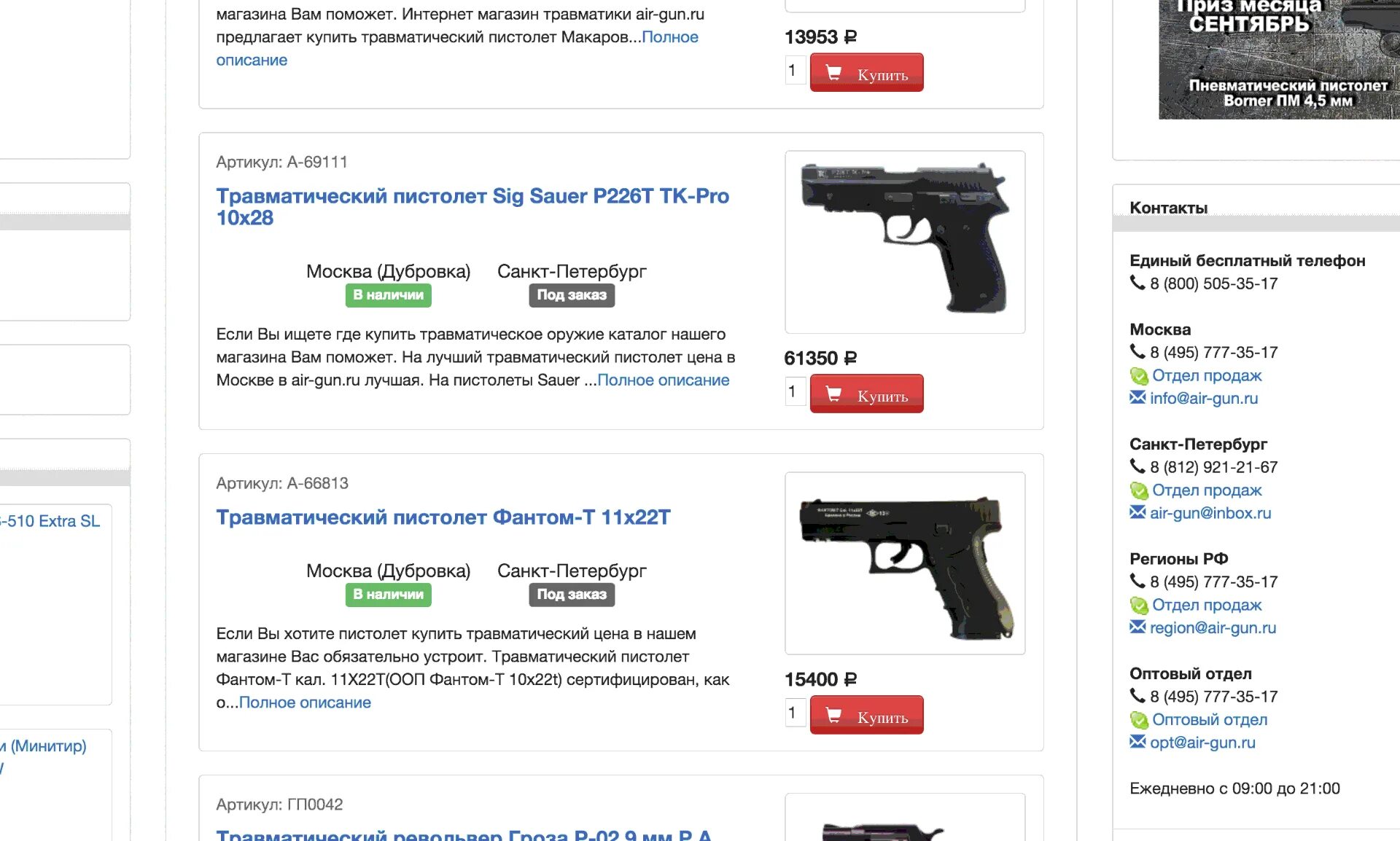
Task: Open Травматический пистолет Фантом-Т 11x22T title link
Action: point(443,517)
